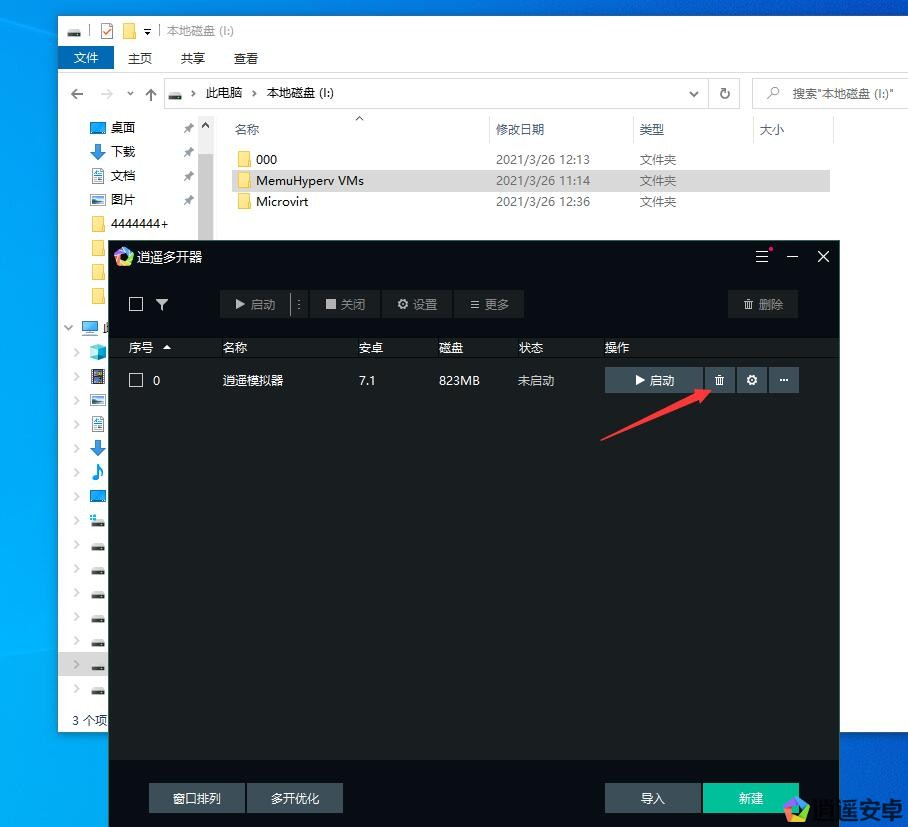Open settings gear for 逍遥模拟器 row
Image resolution: width=908 pixels, height=827 pixels.
point(752,380)
